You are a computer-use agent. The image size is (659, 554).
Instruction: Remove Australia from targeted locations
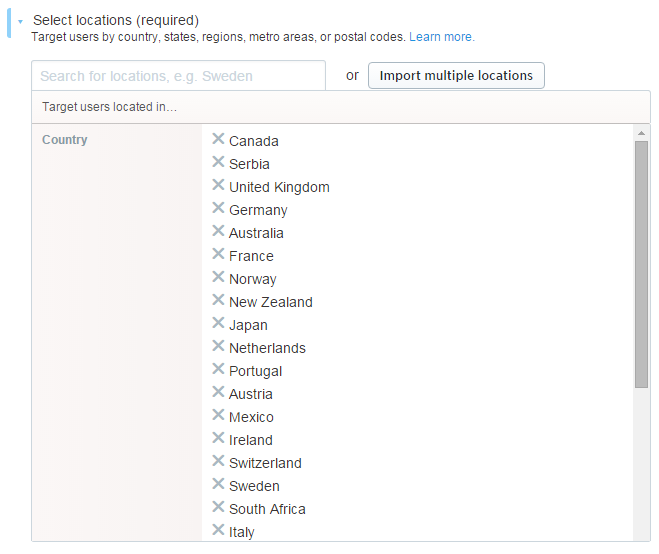(x=218, y=231)
